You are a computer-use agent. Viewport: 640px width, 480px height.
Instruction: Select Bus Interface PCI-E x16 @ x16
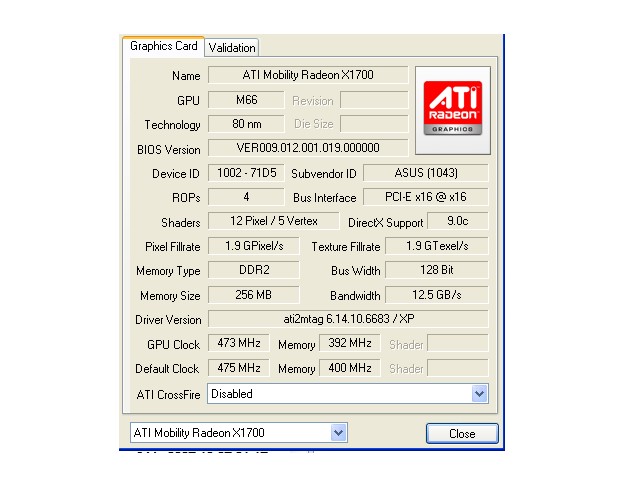coord(426,197)
